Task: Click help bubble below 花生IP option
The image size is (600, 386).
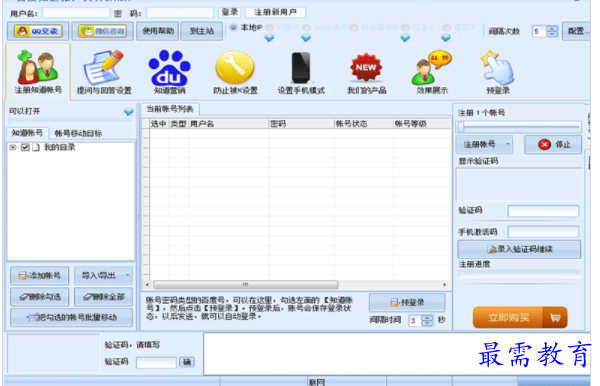Action: point(405,37)
